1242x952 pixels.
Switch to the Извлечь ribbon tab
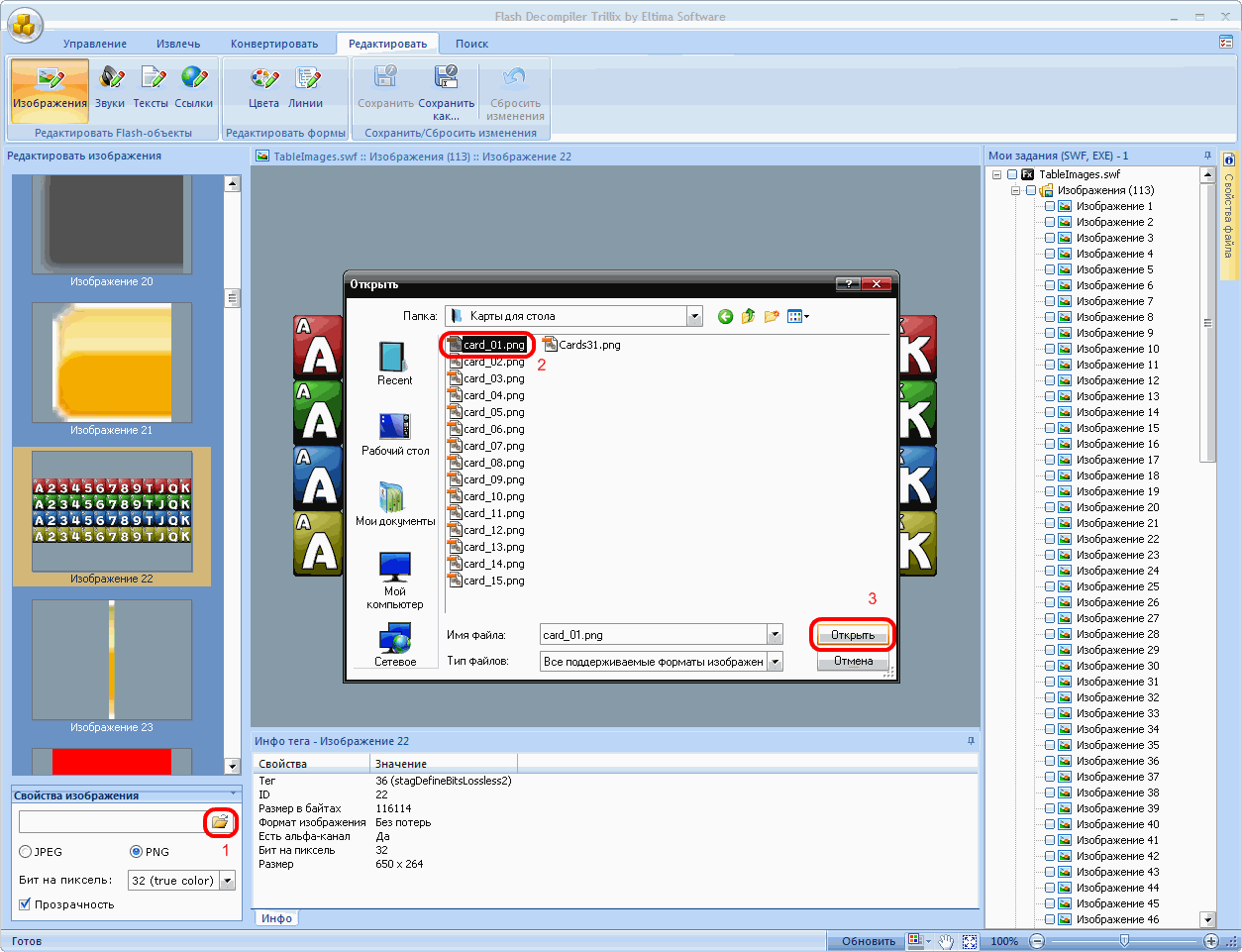[x=178, y=44]
